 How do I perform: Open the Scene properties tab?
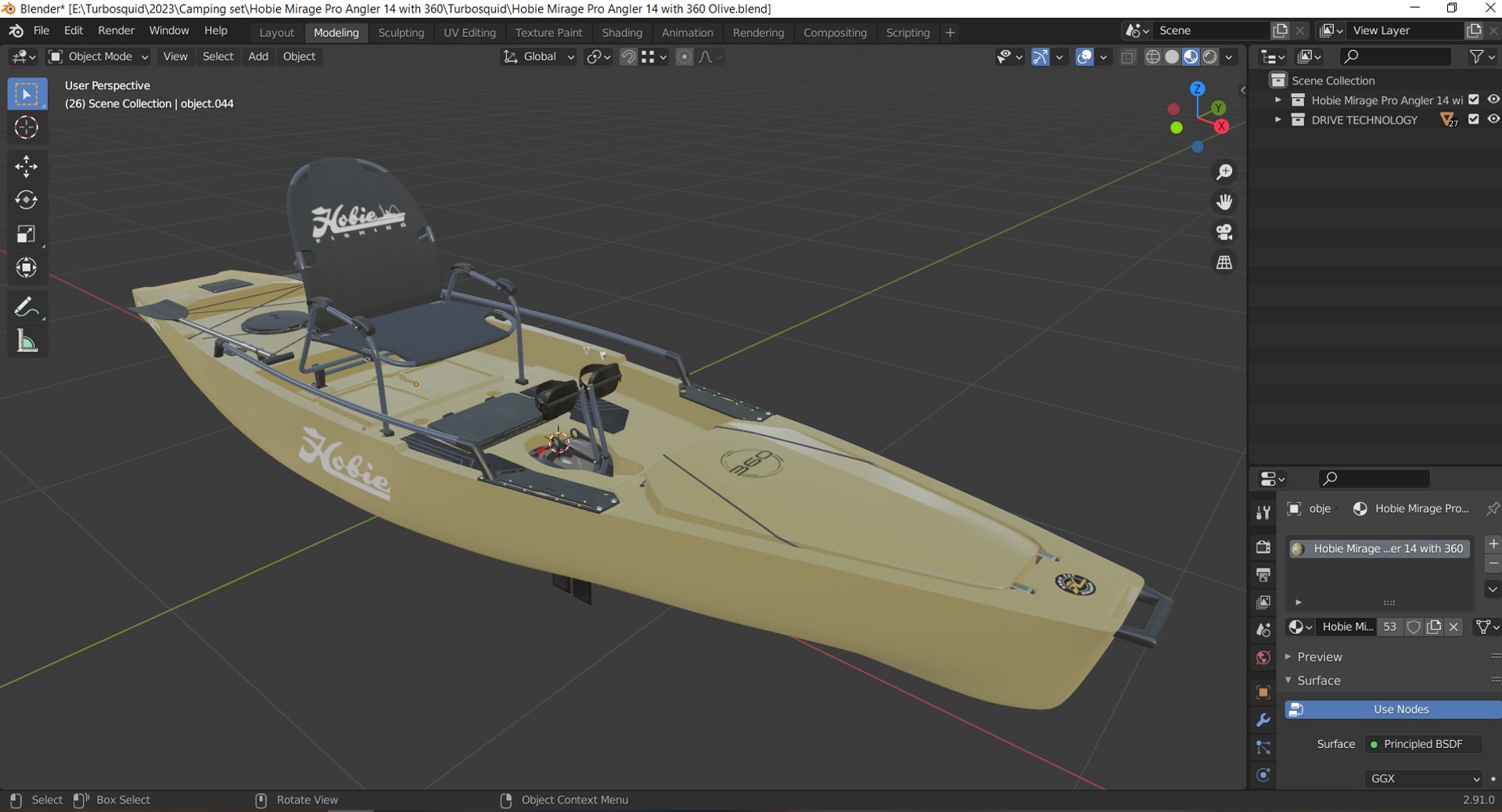[x=1263, y=630]
